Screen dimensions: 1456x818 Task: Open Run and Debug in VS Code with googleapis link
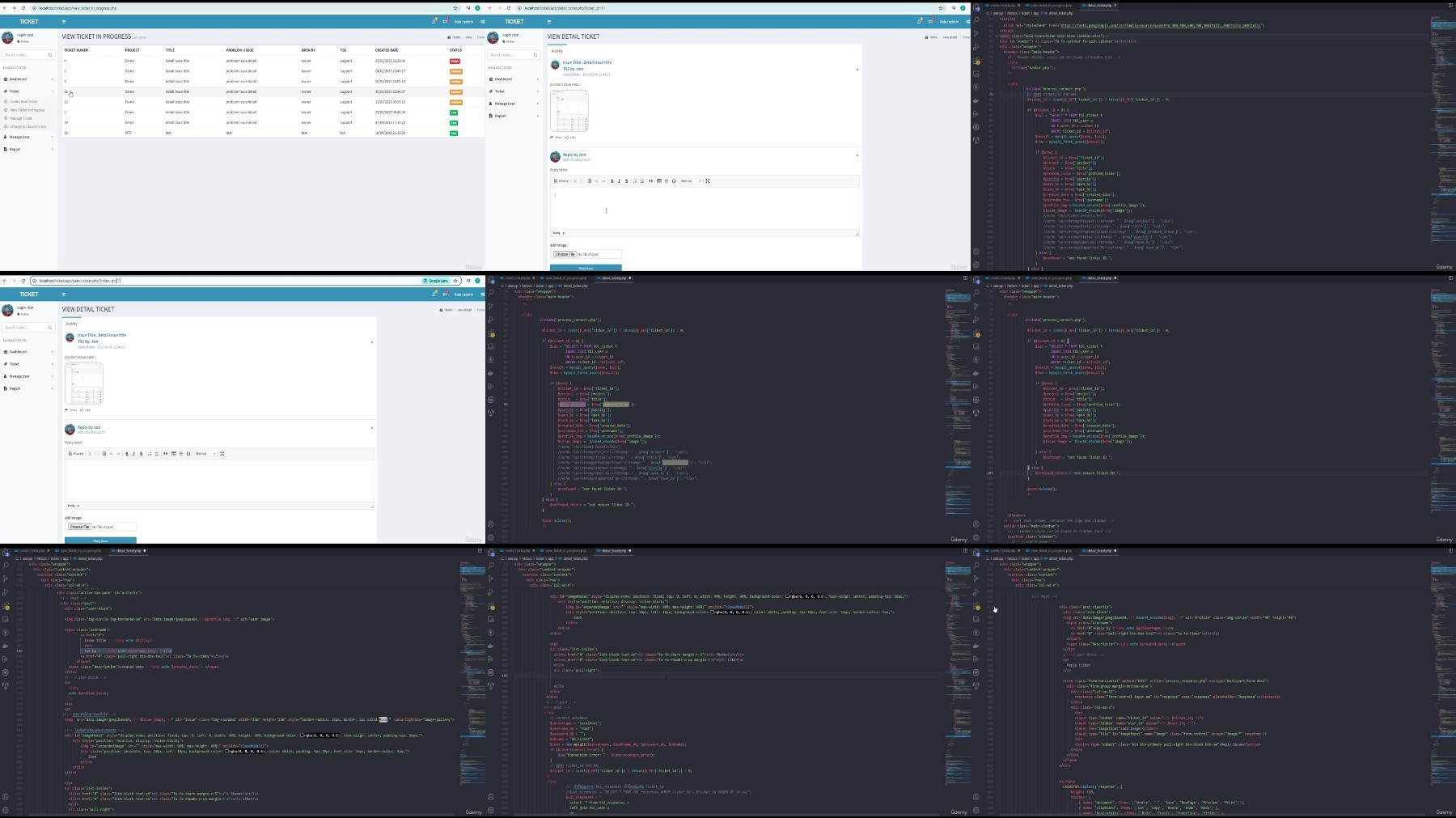(x=976, y=47)
